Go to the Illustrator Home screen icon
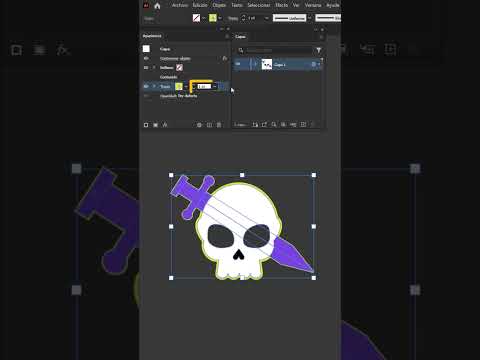The image size is (480, 360). pyautogui.click(x=157, y=6)
